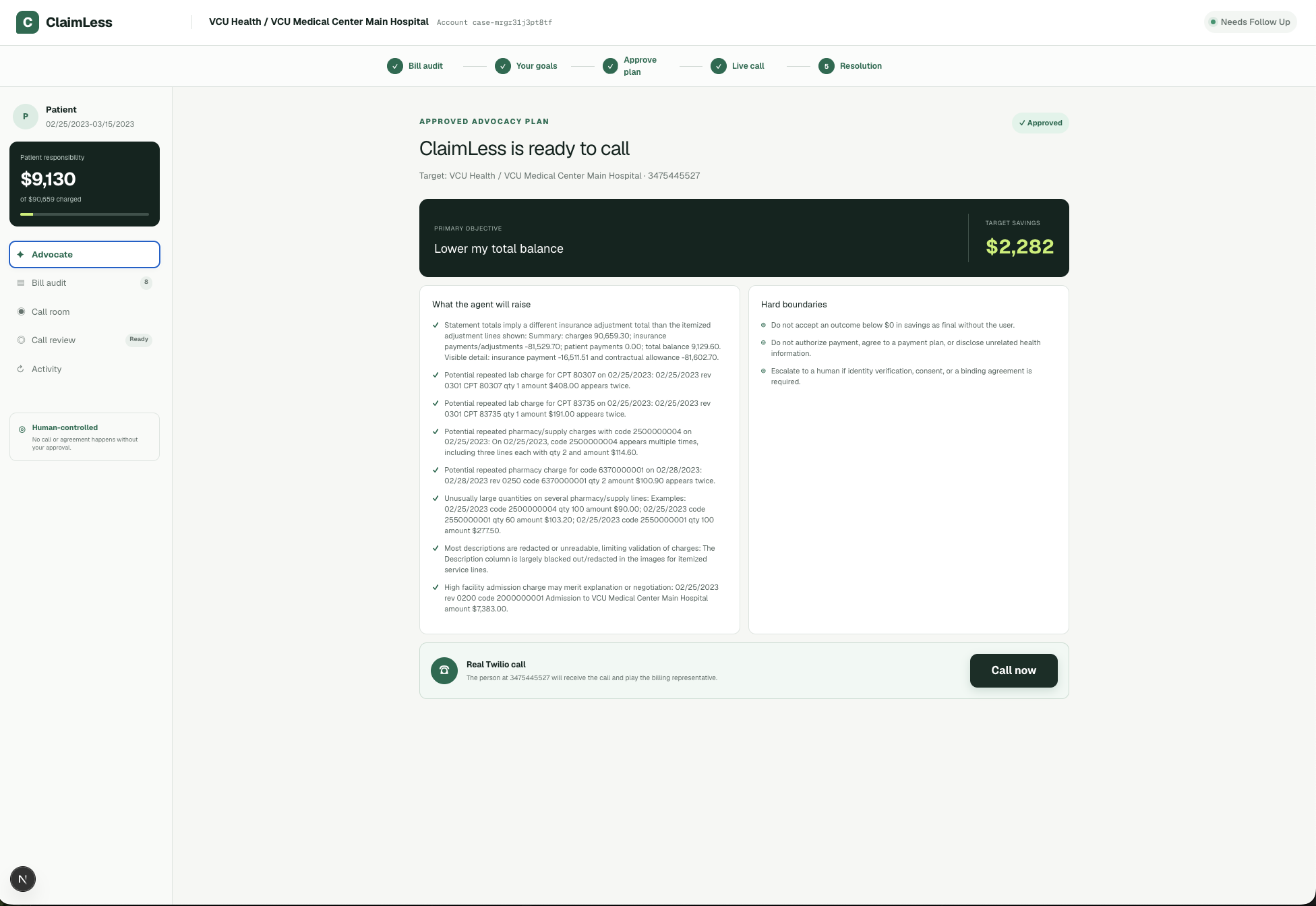Click the 'Account case-mrgr31j3pt8tf' text
Screen dimensions: 1316x906
(494, 23)
